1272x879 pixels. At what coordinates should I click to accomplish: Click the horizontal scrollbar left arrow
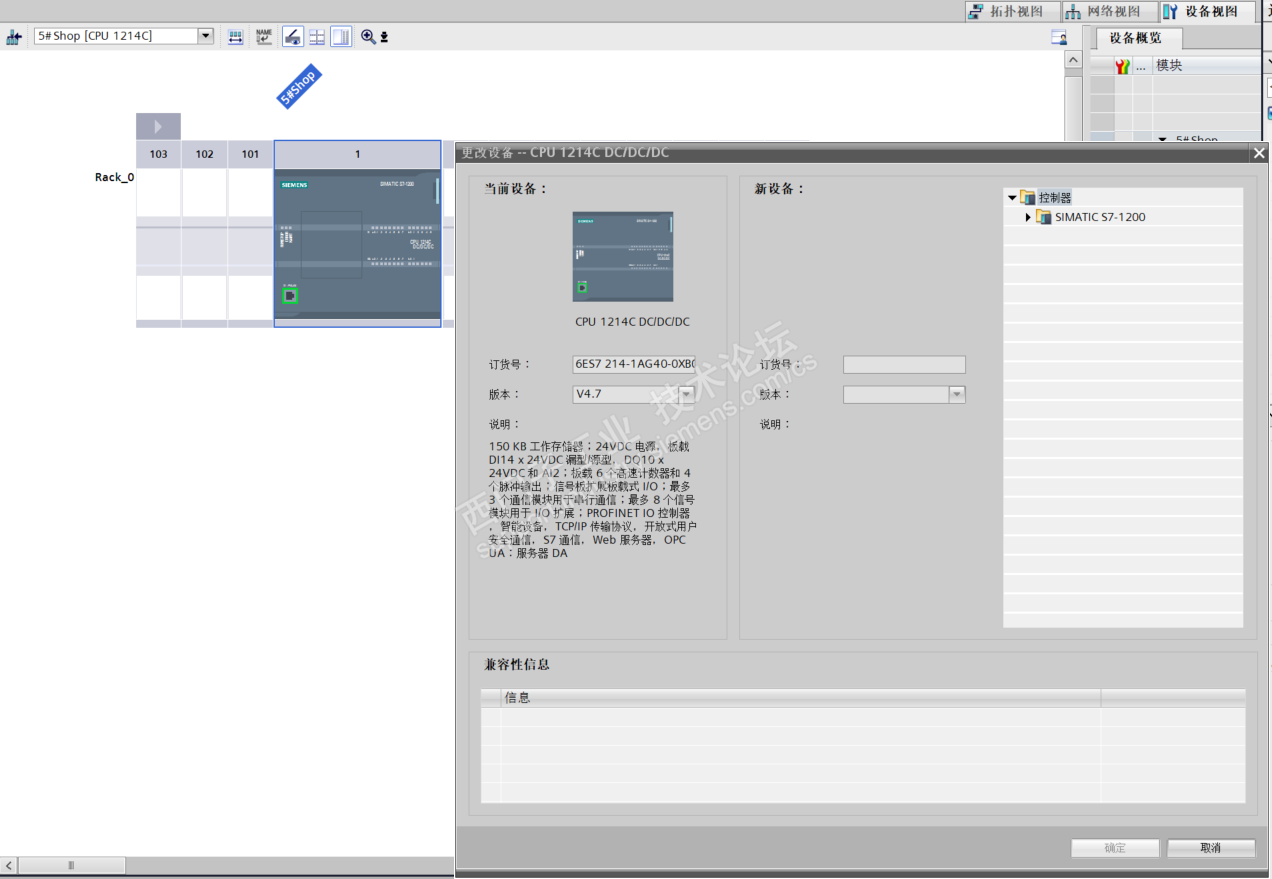[x=9, y=865]
